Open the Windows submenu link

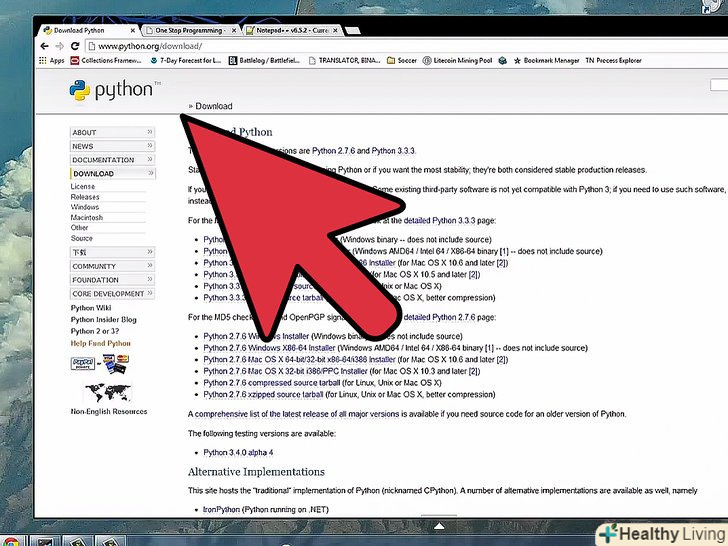coord(85,207)
